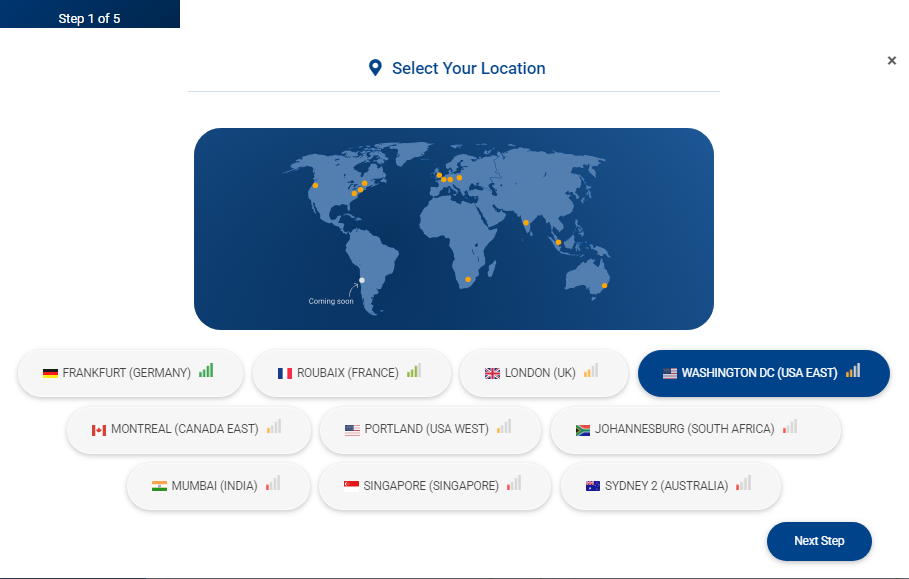909x579 pixels.
Task: Click the Singapore flag icon
Action: [x=351, y=485]
